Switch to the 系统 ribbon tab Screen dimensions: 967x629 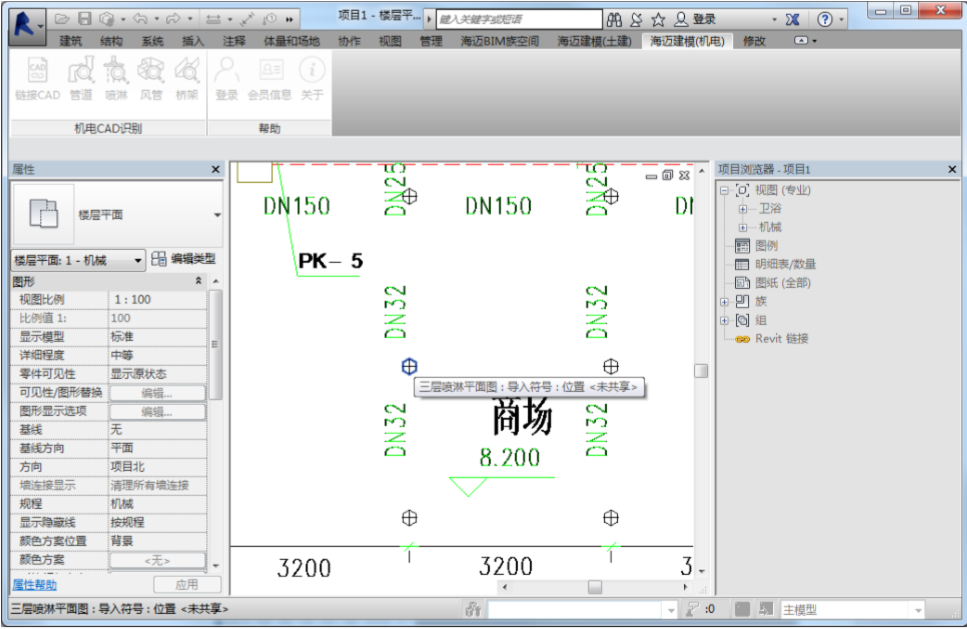(x=152, y=41)
